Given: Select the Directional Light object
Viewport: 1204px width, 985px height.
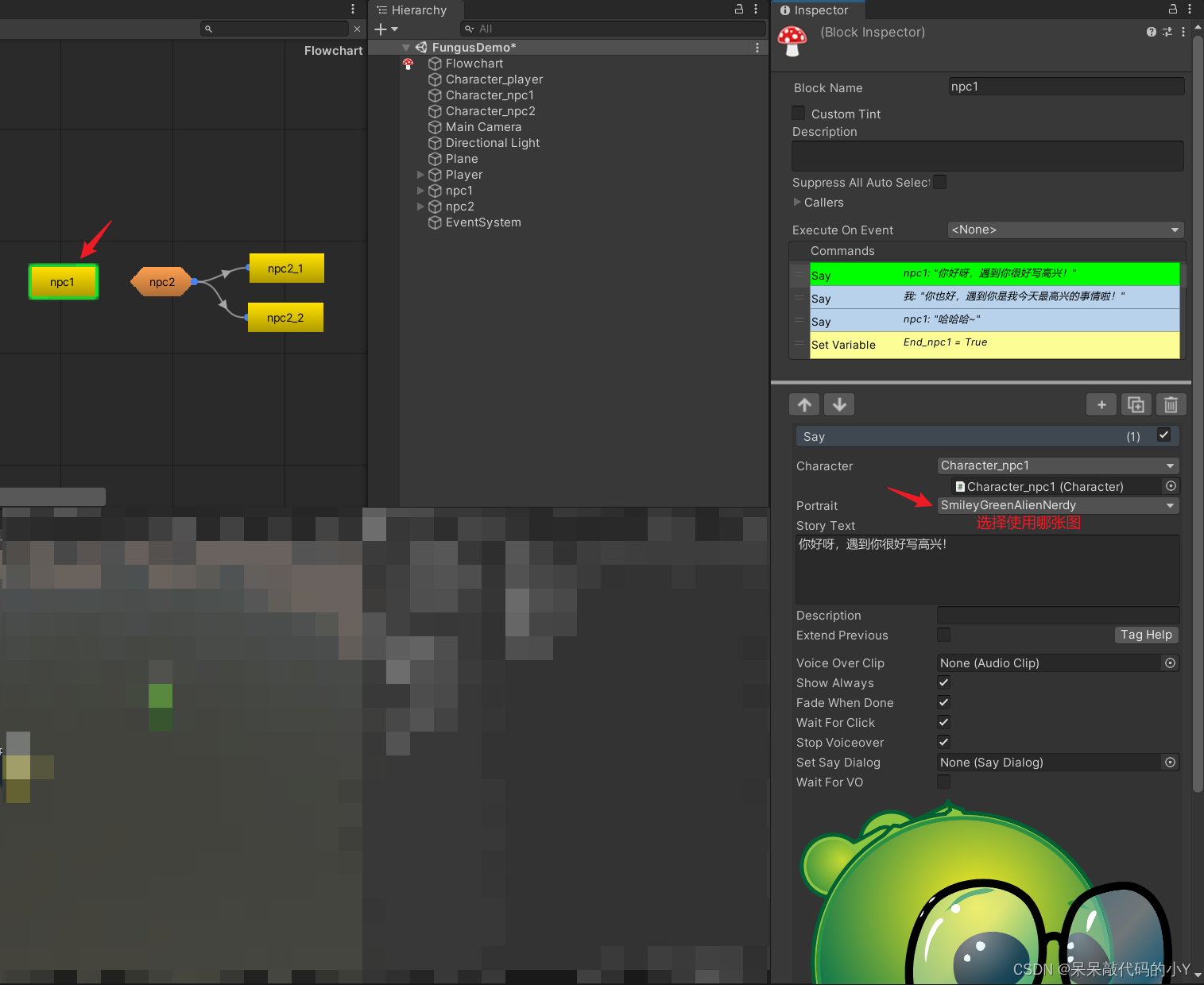Looking at the screenshot, I should coord(492,143).
